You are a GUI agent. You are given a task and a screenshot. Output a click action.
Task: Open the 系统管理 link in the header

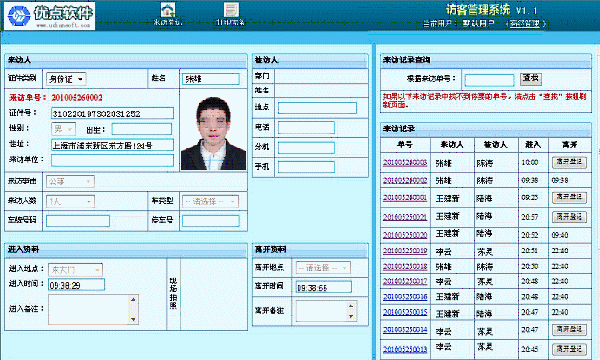point(525,24)
